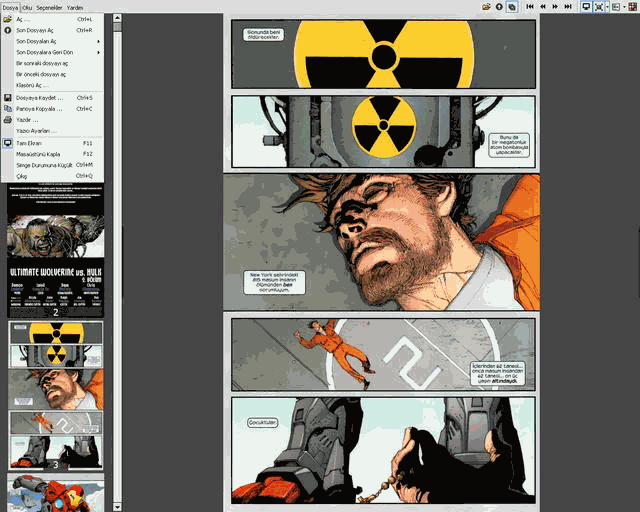Choose the 'Aç ...' menu entry
This screenshot has width=640, height=512.
pos(53,19)
